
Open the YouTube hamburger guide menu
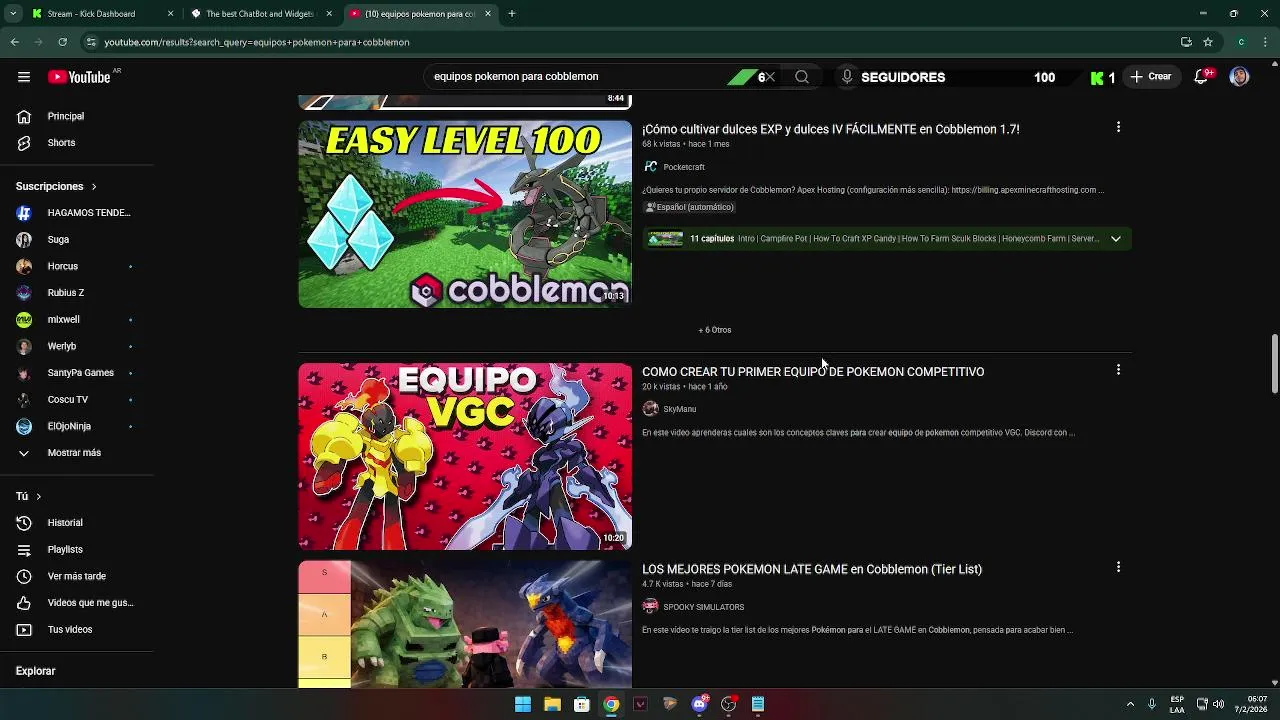coord(24,77)
